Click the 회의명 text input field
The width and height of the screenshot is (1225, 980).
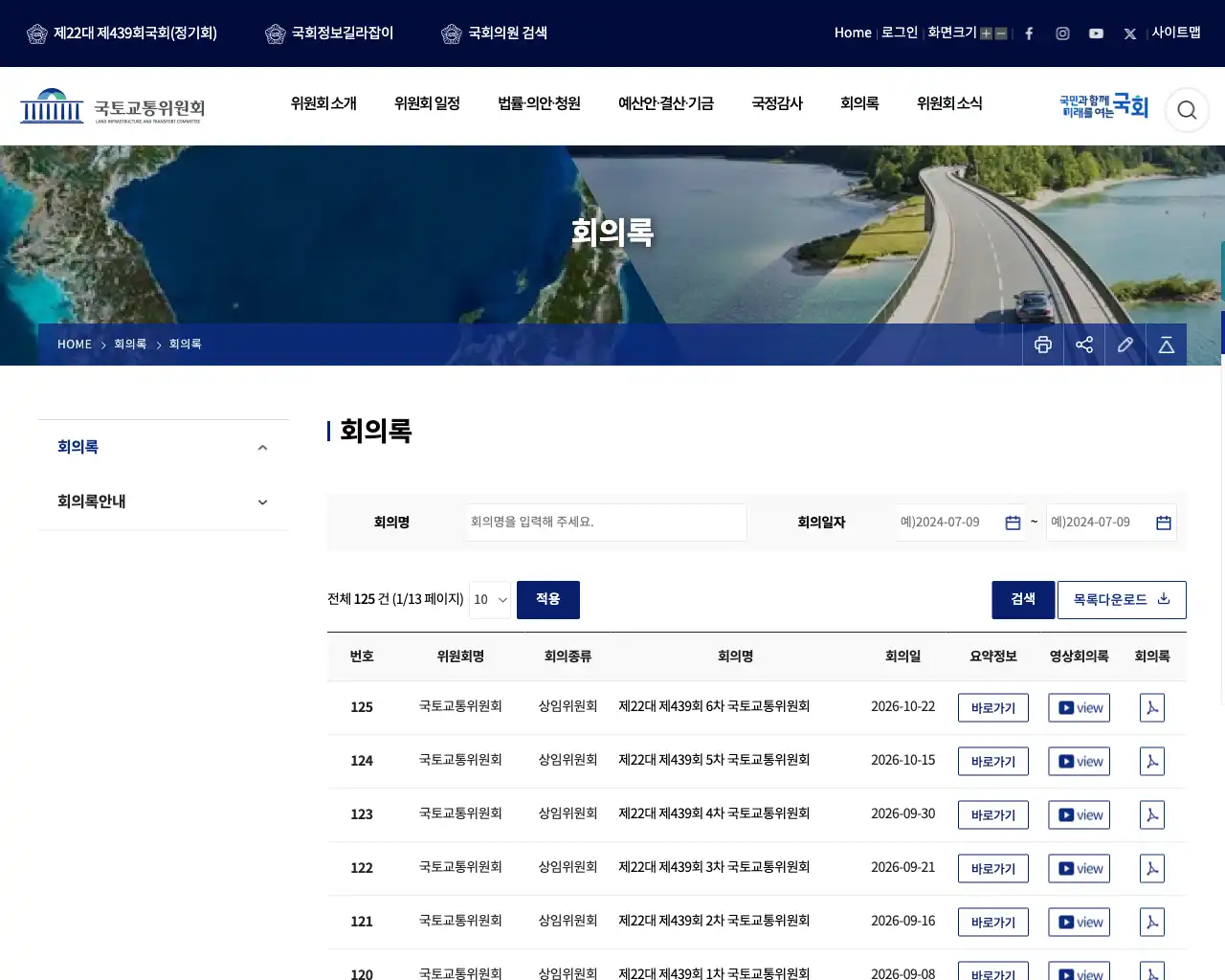coord(607,523)
